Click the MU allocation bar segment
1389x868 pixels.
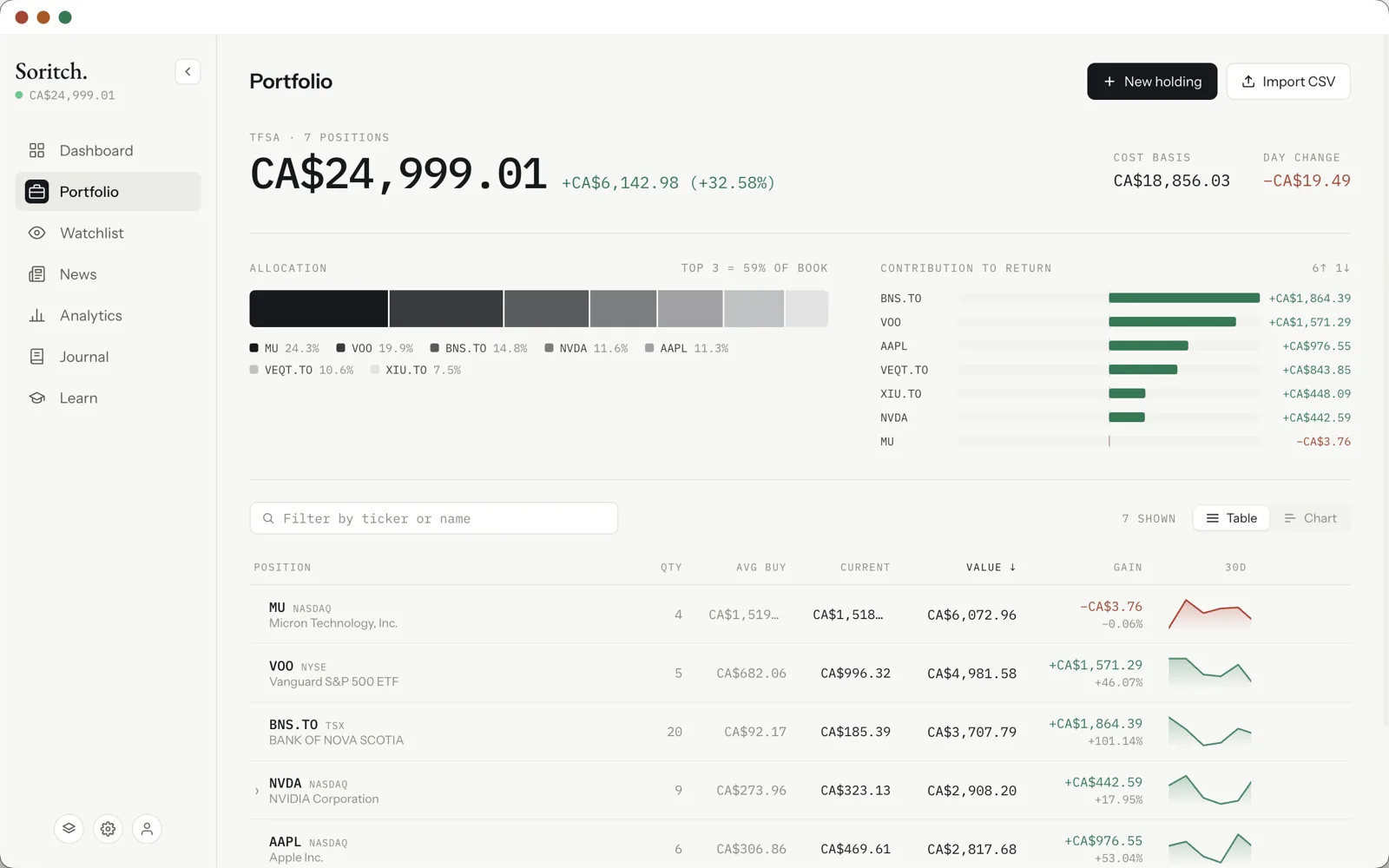pos(319,309)
